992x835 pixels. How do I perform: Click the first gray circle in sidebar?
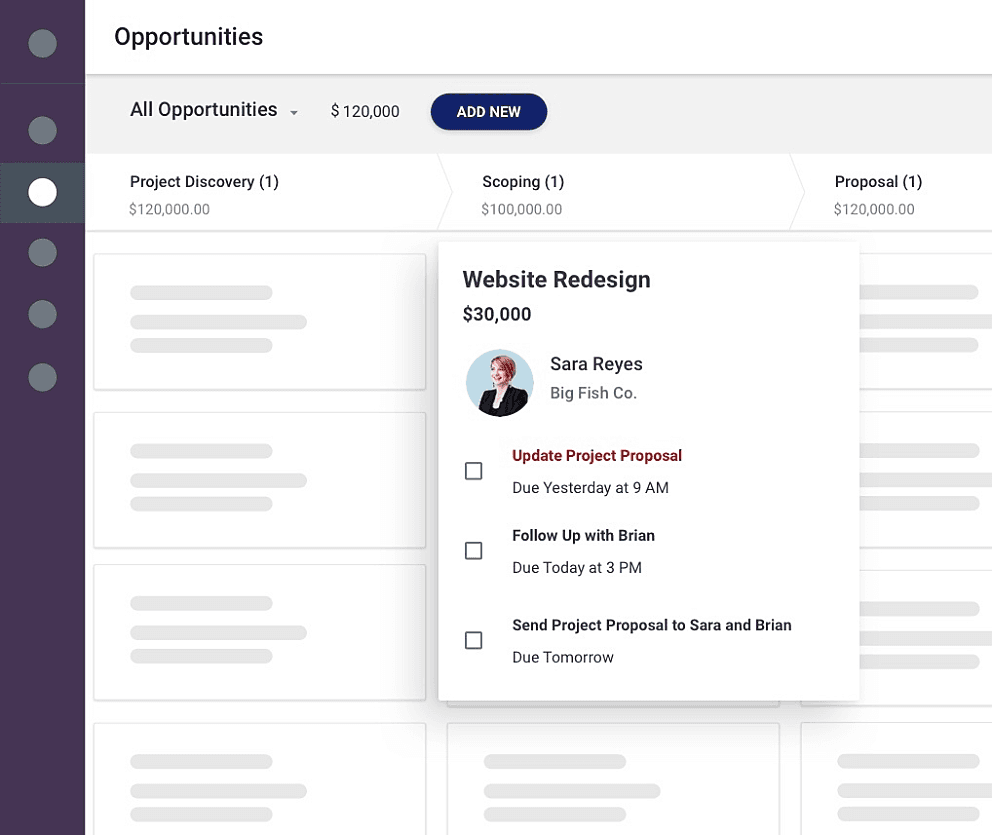42,44
